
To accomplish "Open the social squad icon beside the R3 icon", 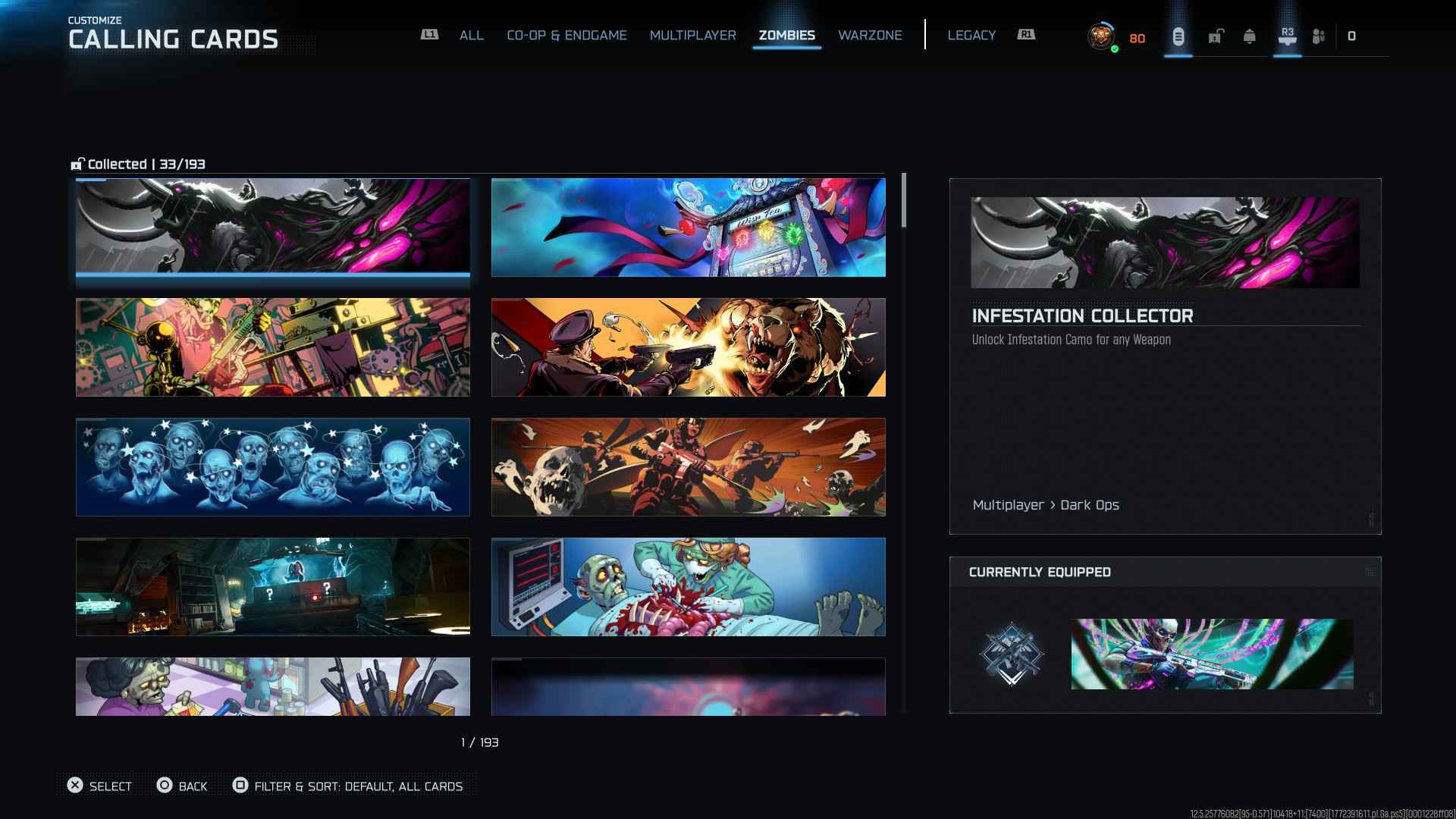I will [x=1319, y=36].
